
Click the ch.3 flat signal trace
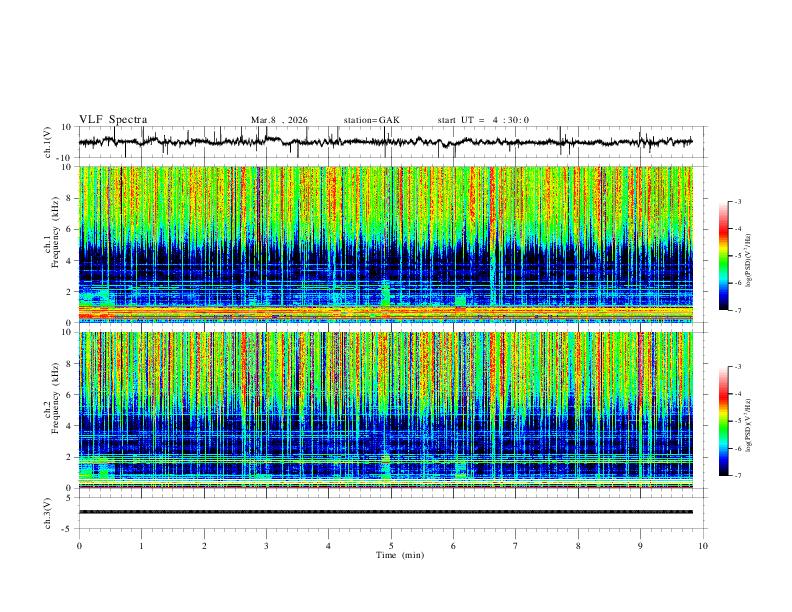(385, 512)
